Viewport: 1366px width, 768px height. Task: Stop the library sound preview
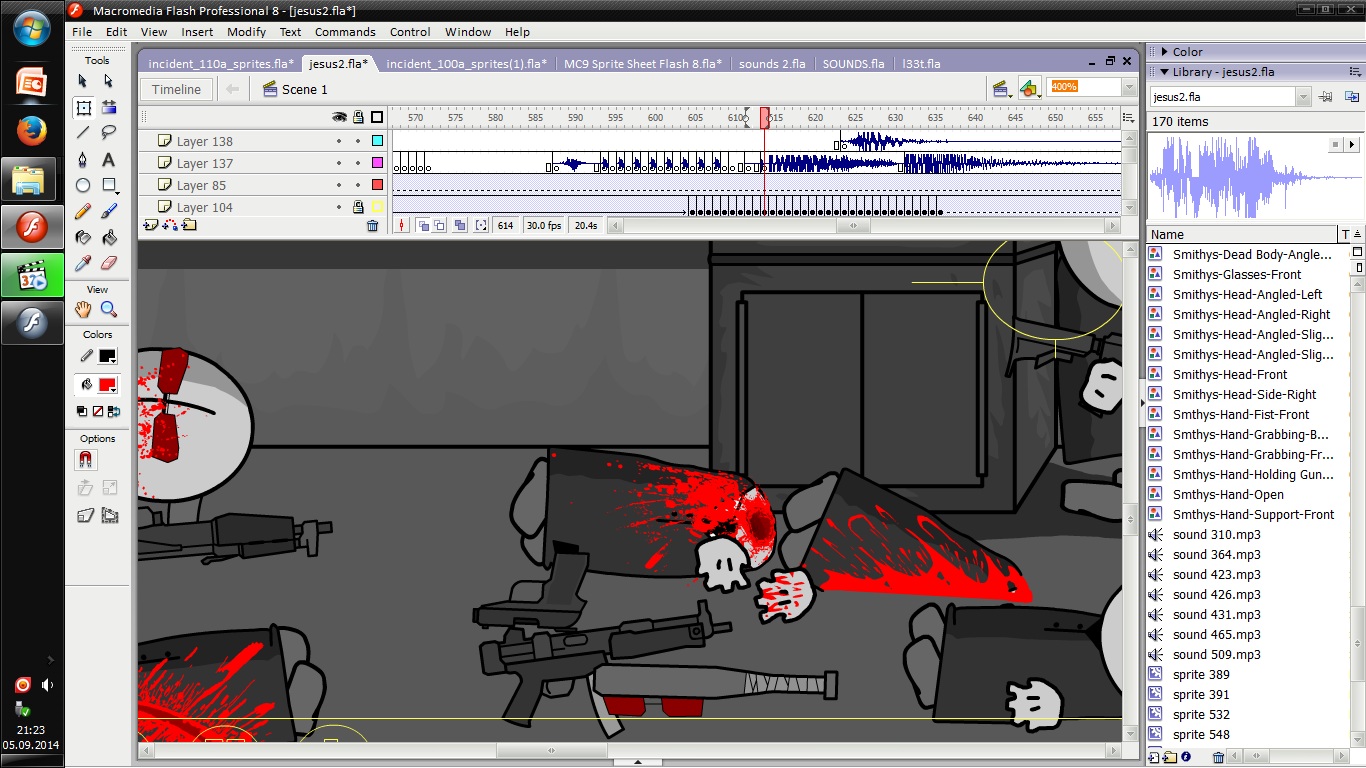pos(1335,145)
